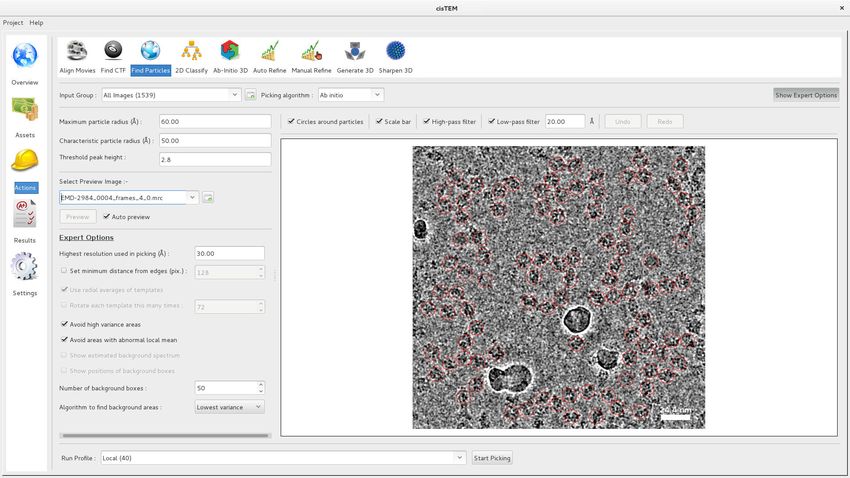Open the Generate 3D action
This screenshot has width=850, height=478.
(x=355, y=57)
